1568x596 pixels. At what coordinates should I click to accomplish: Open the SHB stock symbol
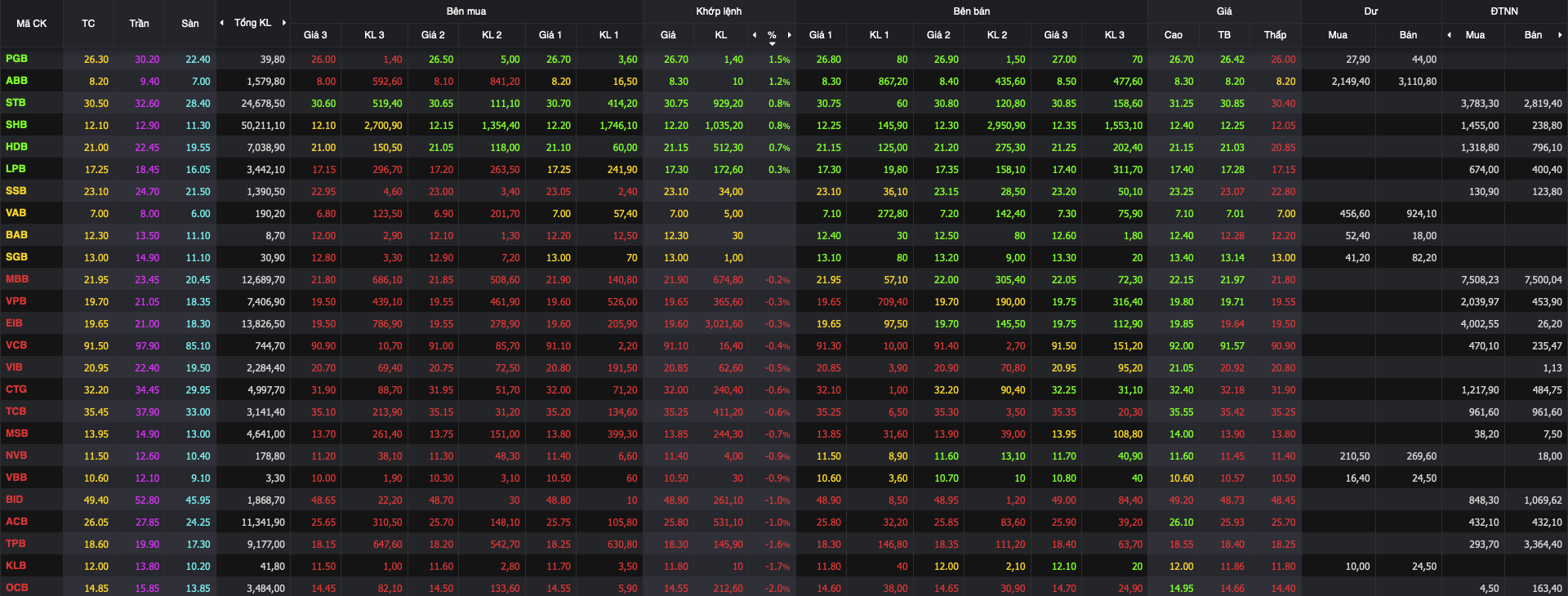[x=16, y=125]
